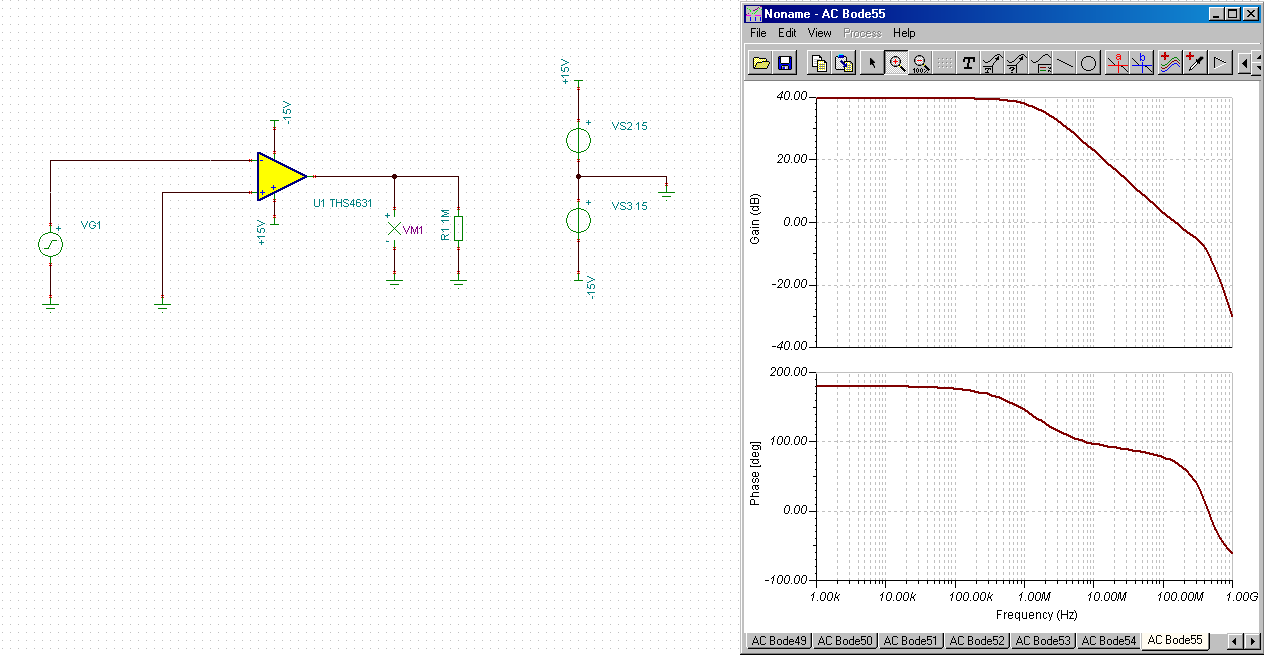Image resolution: width=1264 pixels, height=655 pixels.
Task: Open the View menu
Action: [819, 33]
